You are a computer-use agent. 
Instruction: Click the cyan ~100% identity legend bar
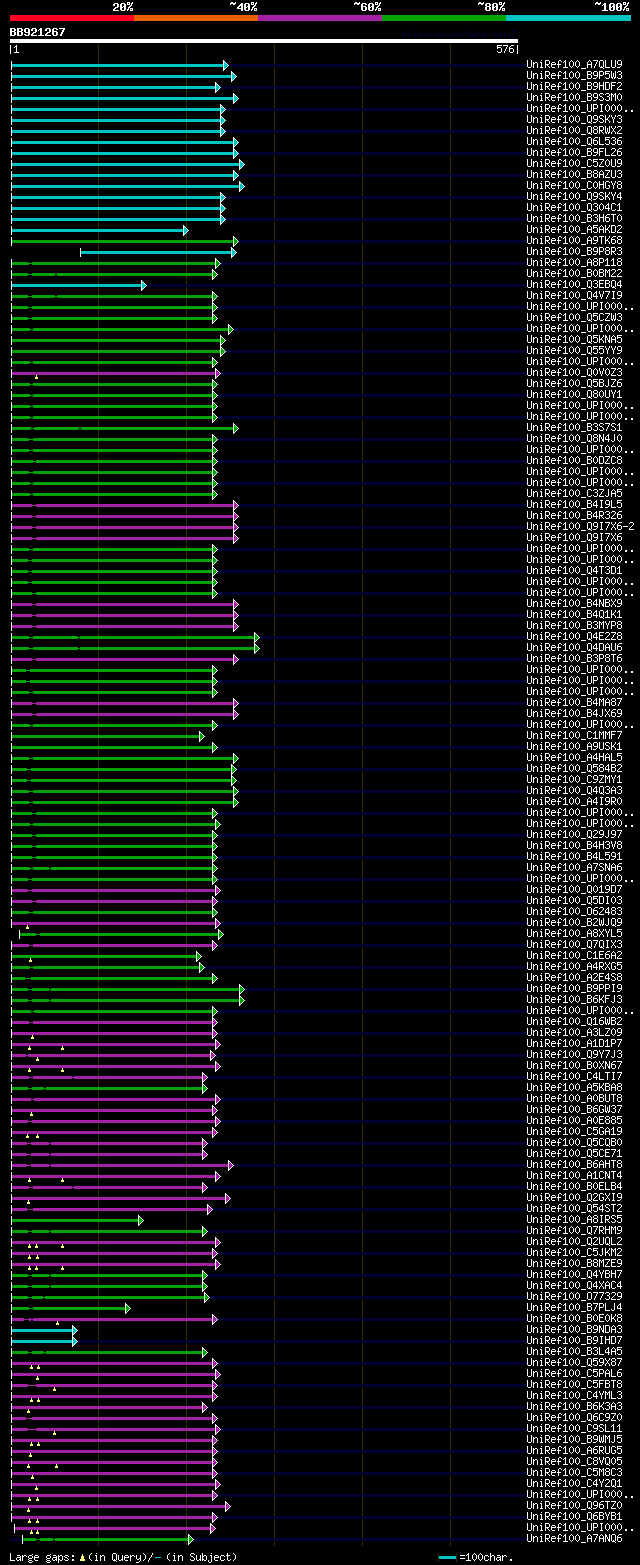[568, 18]
